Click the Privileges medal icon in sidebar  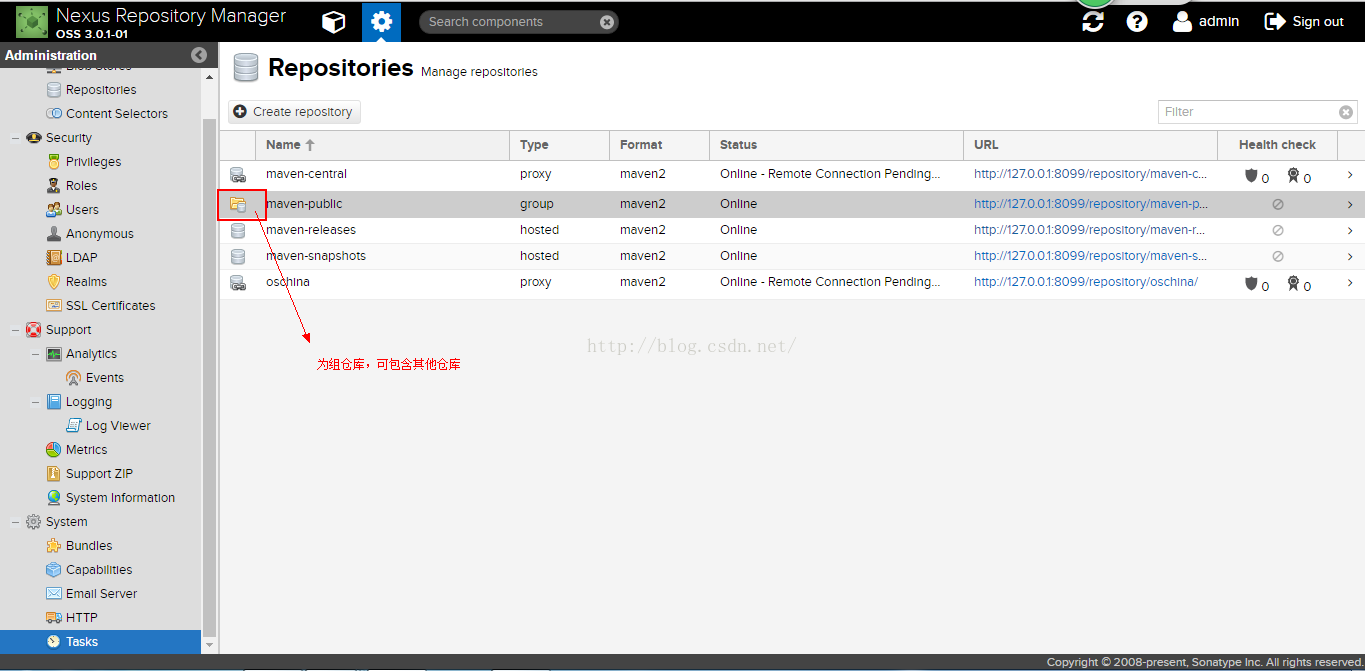54,162
